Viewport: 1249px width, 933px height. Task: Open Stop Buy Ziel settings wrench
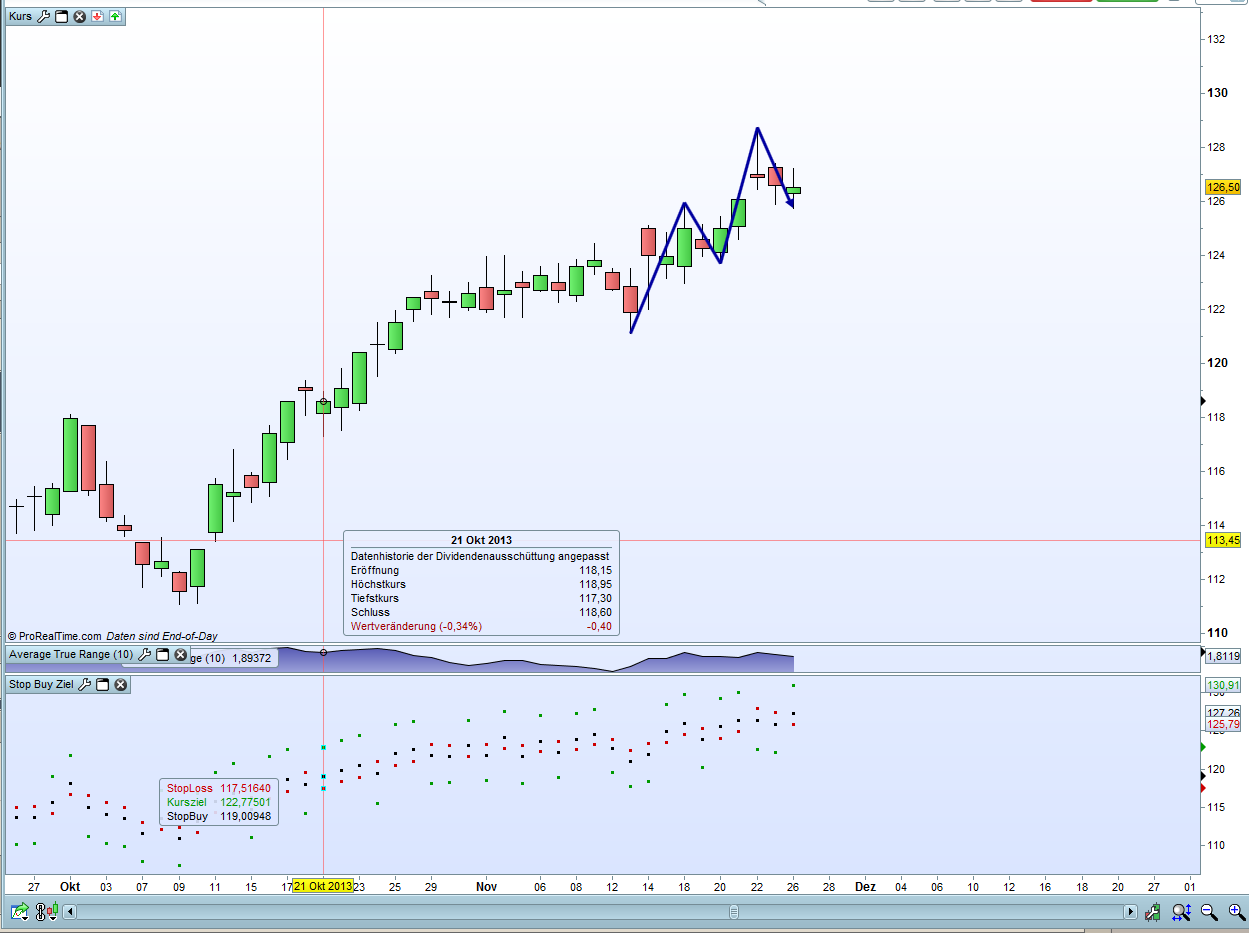tap(84, 685)
